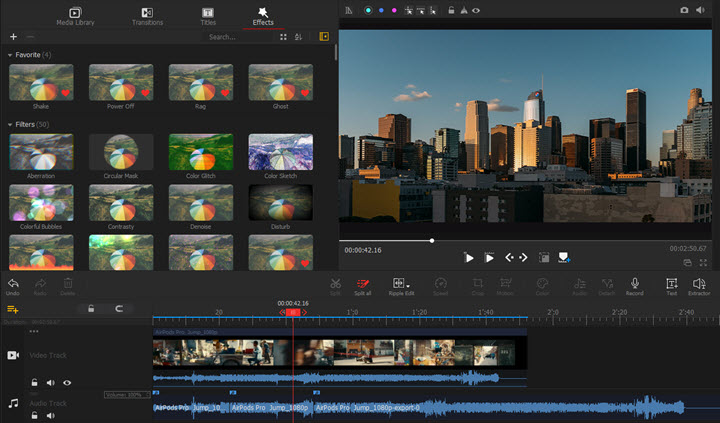Toggle Video Track visibility eye icon

(x=67, y=382)
